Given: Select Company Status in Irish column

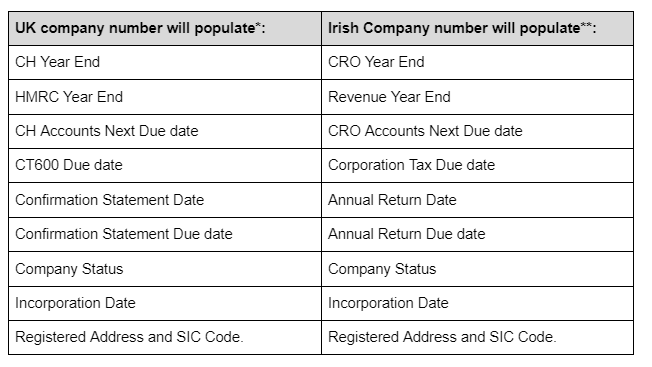Looking at the screenshot, I should [477, 269].
